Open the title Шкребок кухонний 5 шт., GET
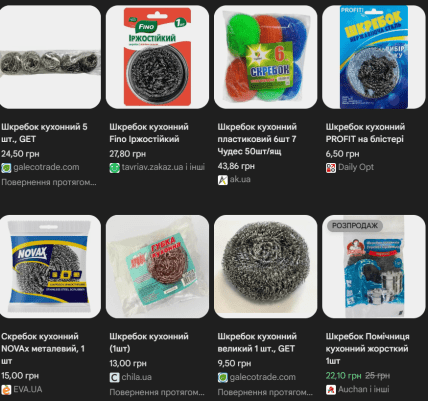Image resolution: width=428 pixels, height=401 pixels. pos(44,133)
